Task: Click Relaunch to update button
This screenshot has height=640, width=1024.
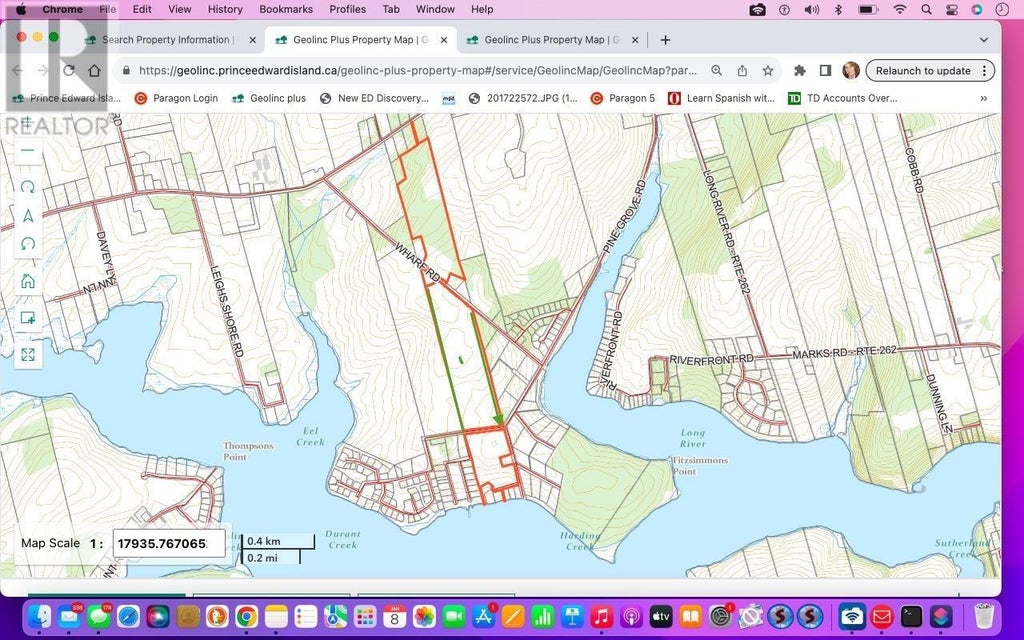Action: (x=923, y=71)
